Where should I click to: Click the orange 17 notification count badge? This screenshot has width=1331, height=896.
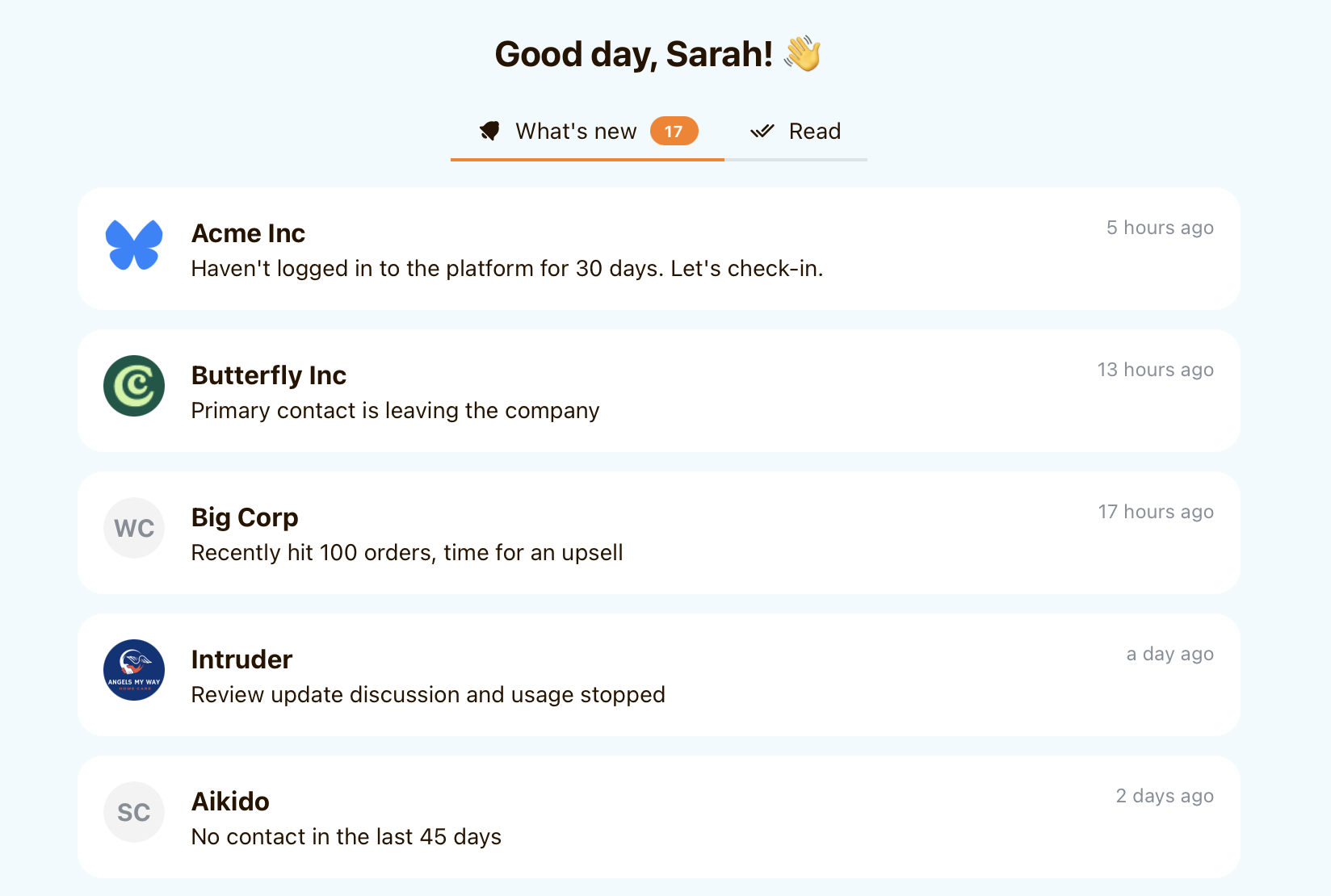[x=674, y=131]
